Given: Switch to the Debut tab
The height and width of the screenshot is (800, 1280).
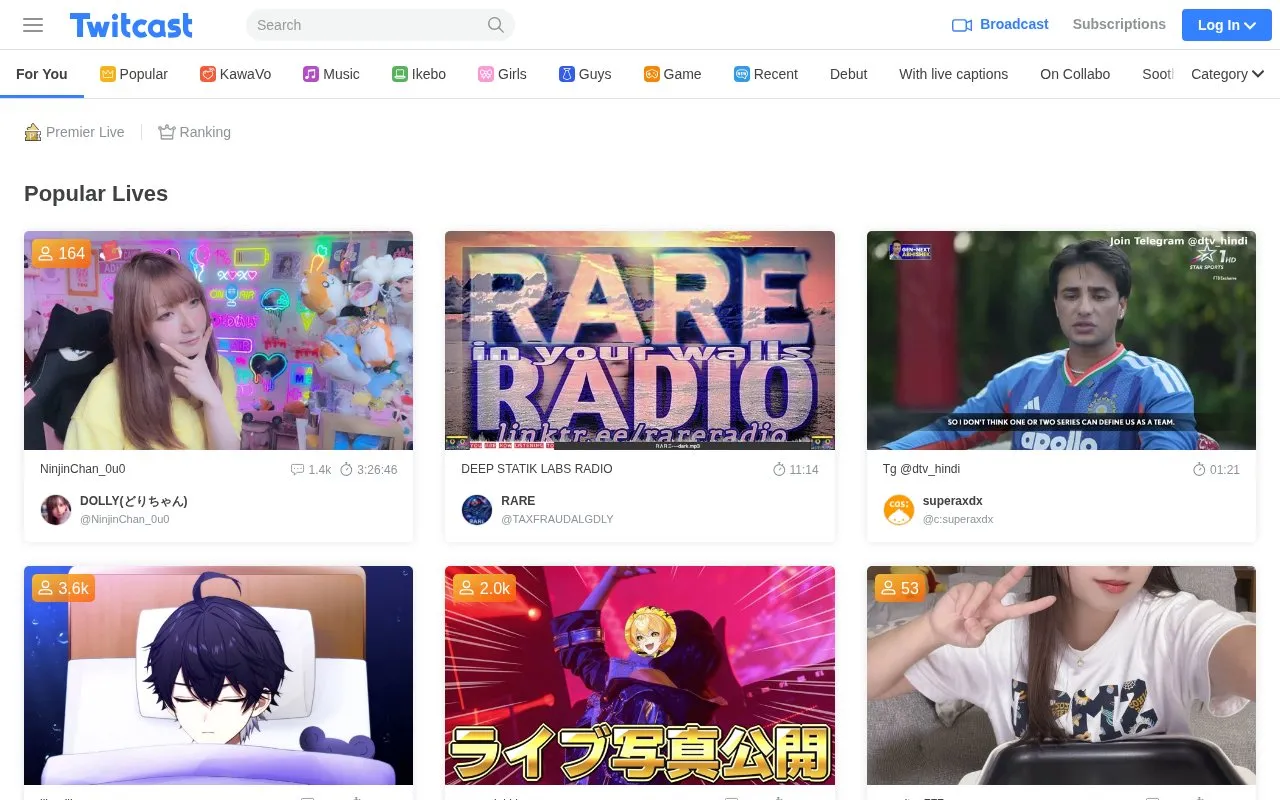Looking at the screenshot, I should (x=848, y=74).
